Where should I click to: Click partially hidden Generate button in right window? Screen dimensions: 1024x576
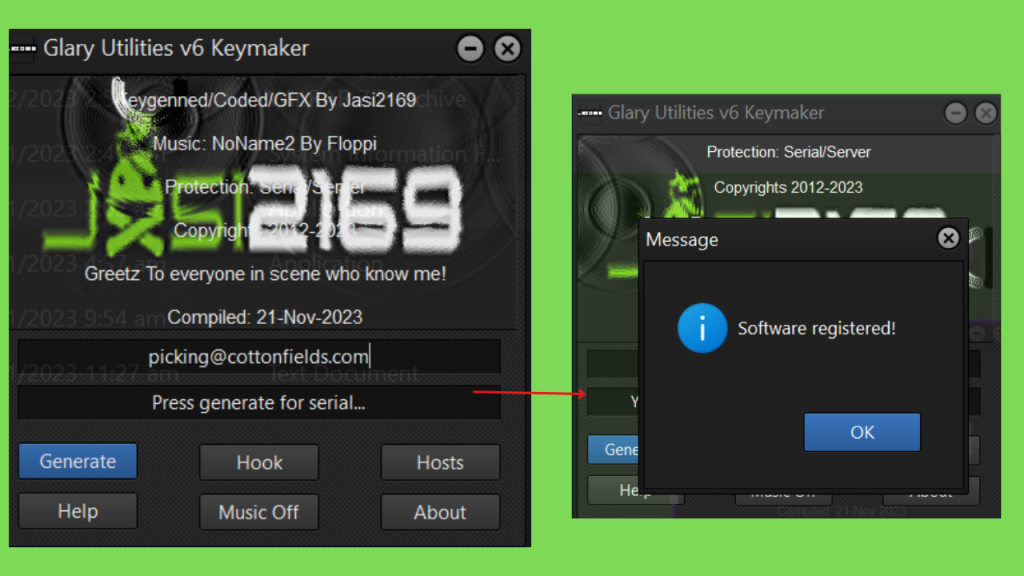tap(613, 449)
